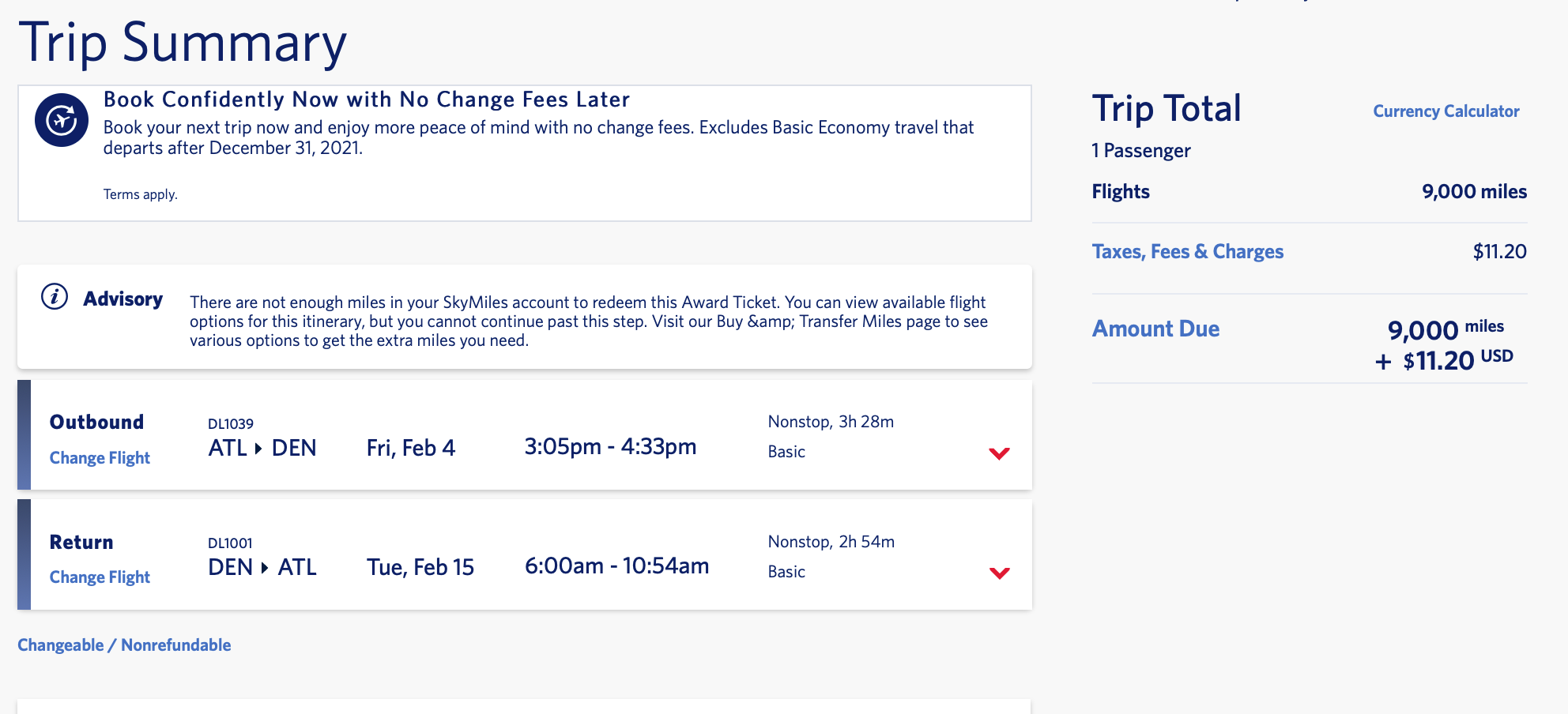
Task: Click the Trip Summary heading
Action: click(183, 43)
